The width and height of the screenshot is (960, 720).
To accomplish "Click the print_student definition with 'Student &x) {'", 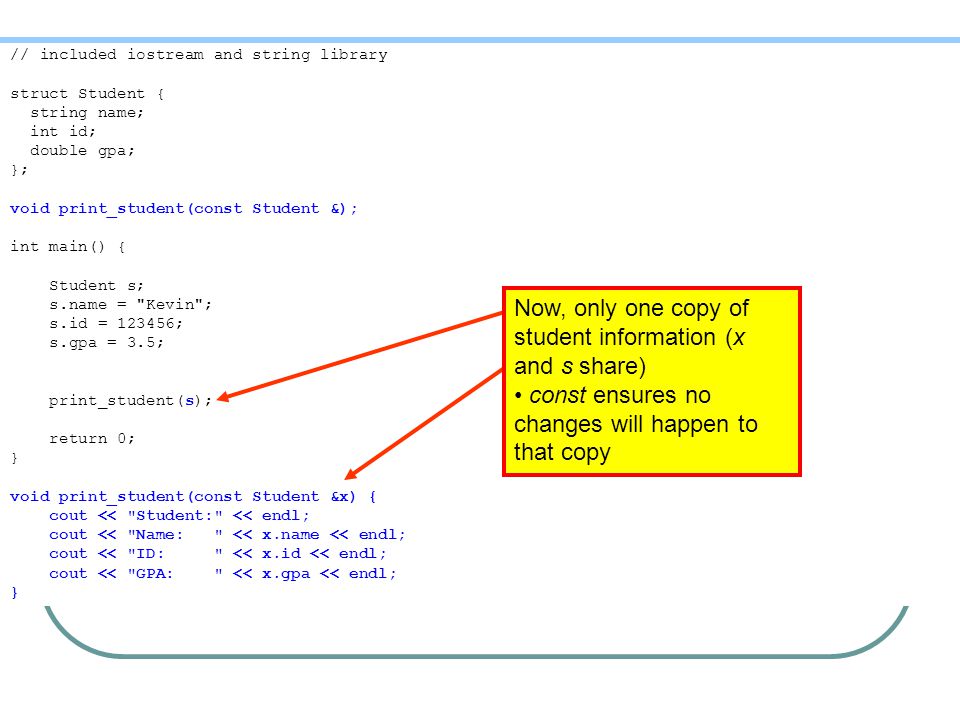I will pyautogui.click(x=193, y=497).
